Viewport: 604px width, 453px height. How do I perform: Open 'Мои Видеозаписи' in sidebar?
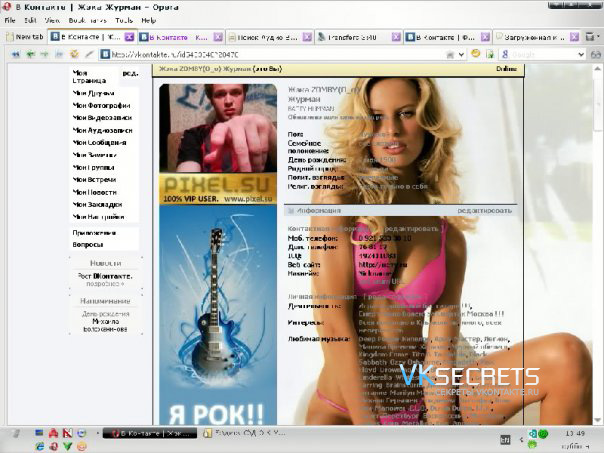(102, 117)
